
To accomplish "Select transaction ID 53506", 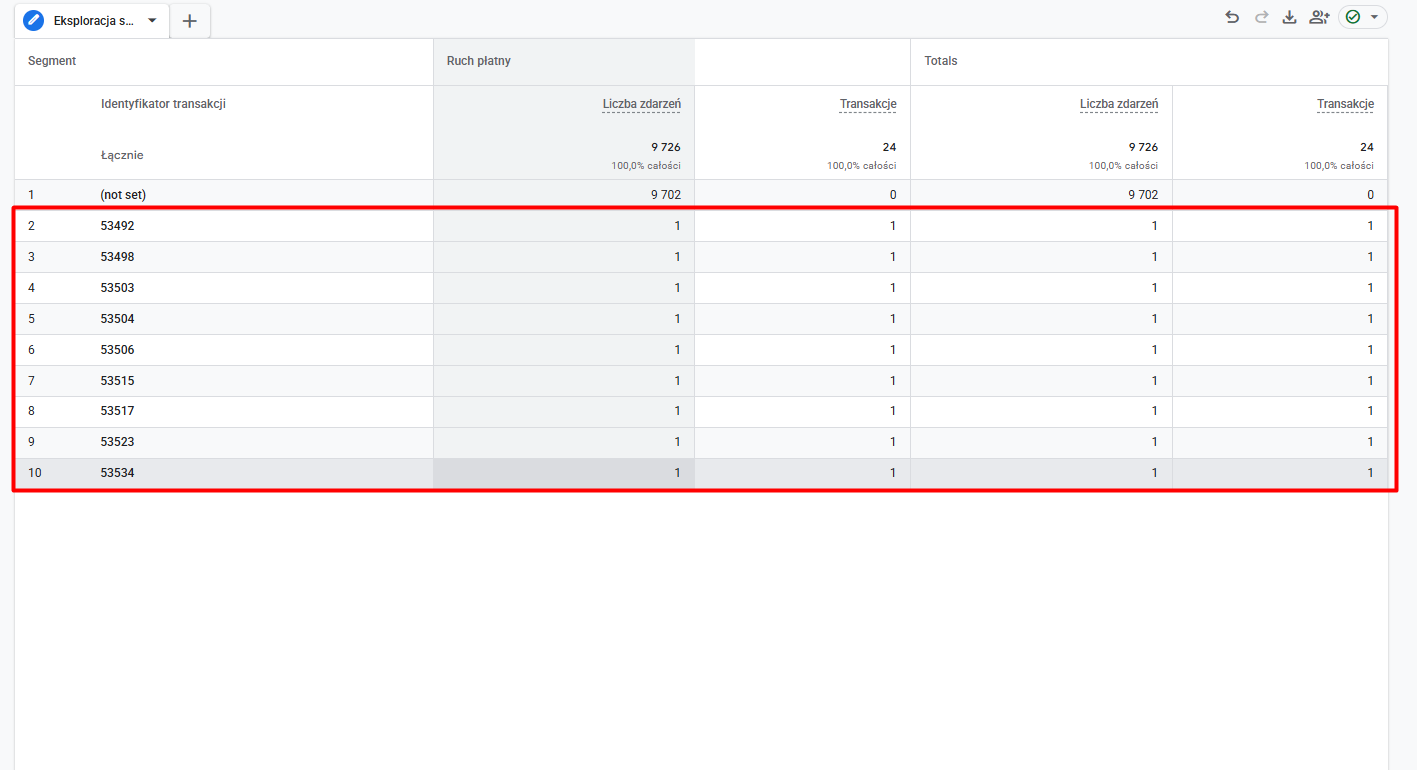I will pos(117,350).
